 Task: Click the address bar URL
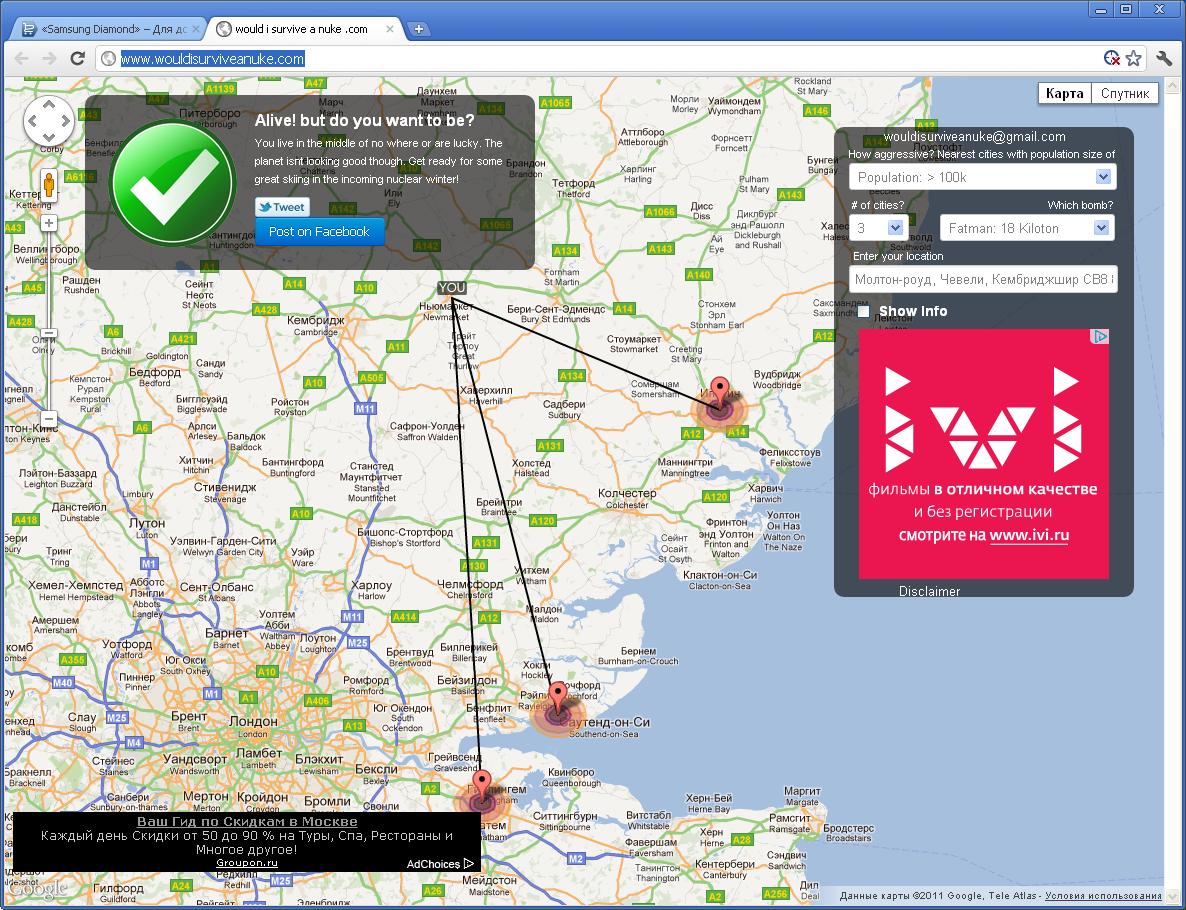213,58
